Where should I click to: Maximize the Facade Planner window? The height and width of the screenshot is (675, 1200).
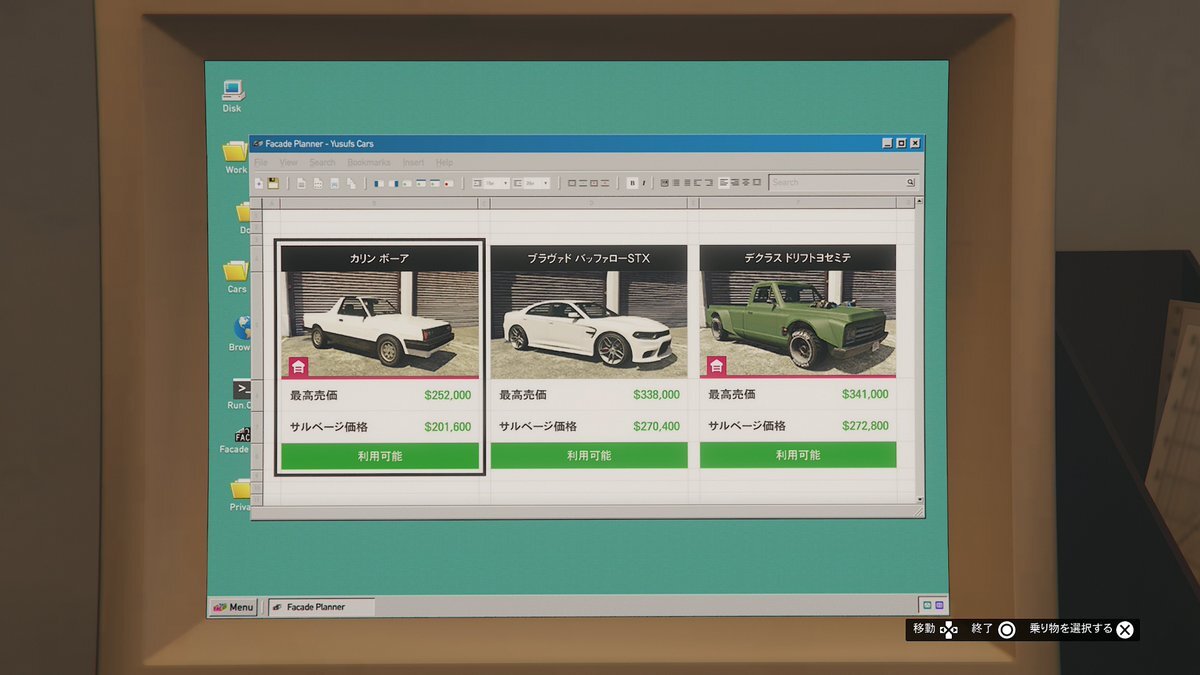point(901,143)
